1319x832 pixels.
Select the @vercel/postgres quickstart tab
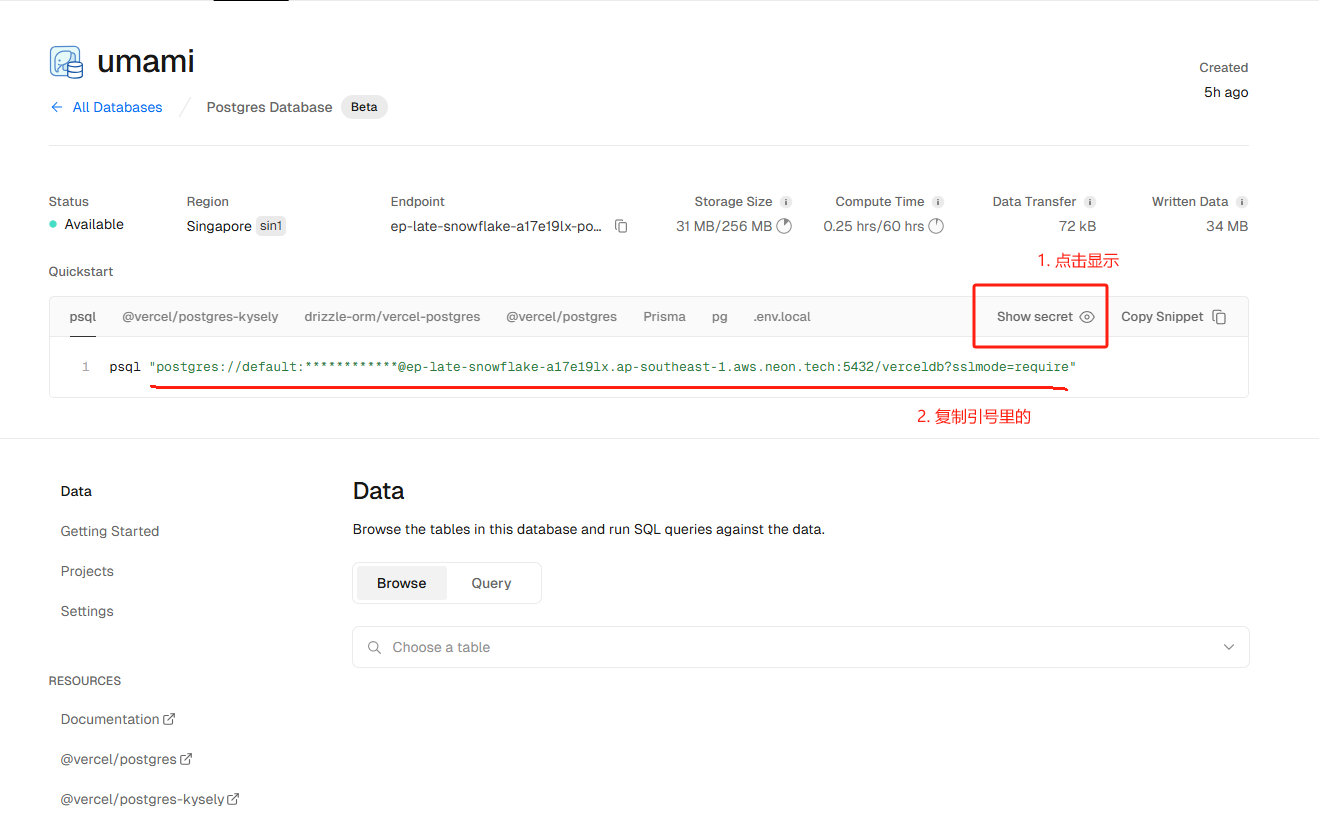pos(561,317)
